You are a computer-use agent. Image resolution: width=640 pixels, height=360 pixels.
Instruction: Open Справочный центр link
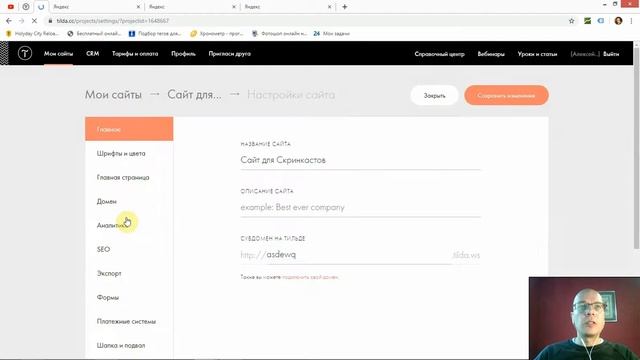pos(439,54)
